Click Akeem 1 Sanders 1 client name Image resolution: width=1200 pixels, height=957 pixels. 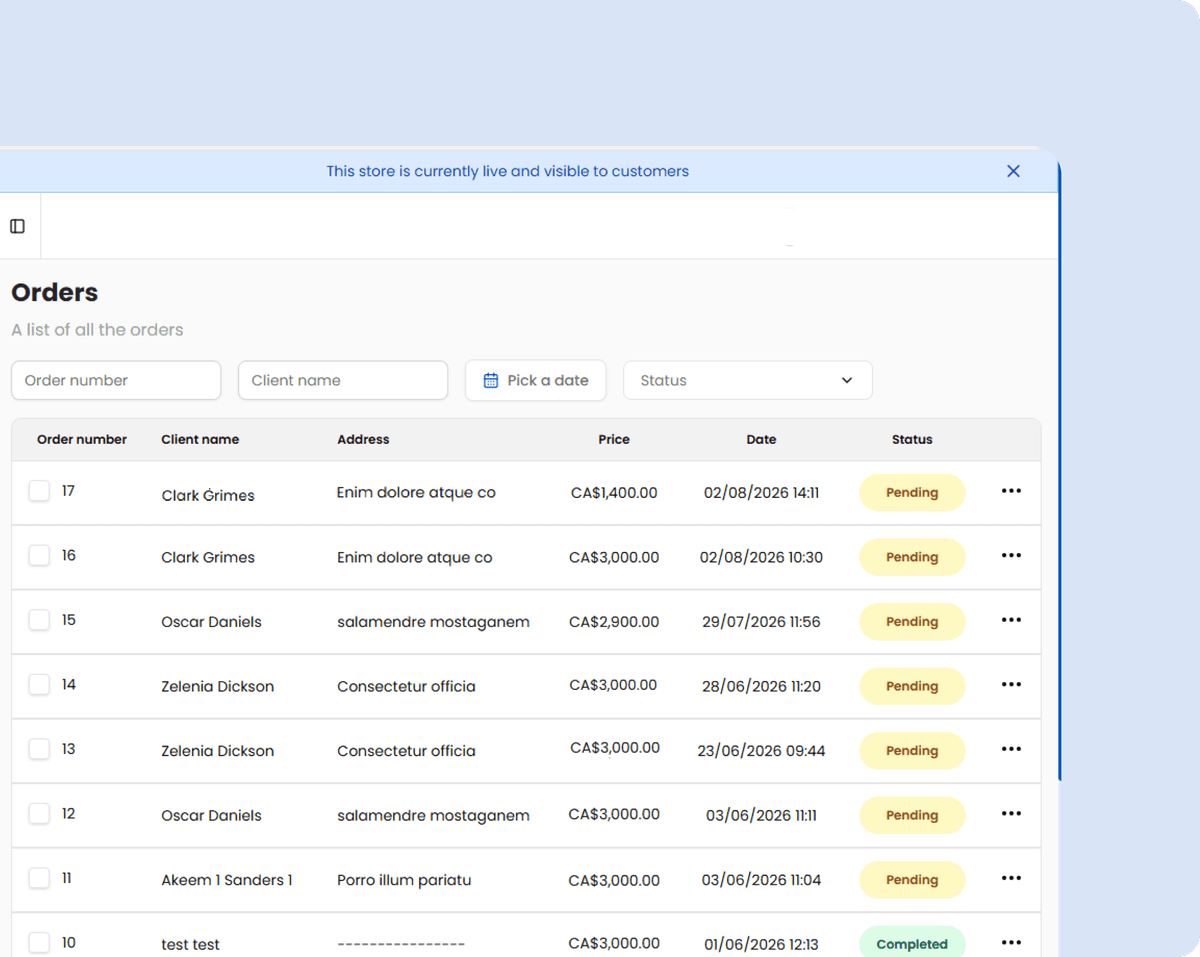[227, 880]
